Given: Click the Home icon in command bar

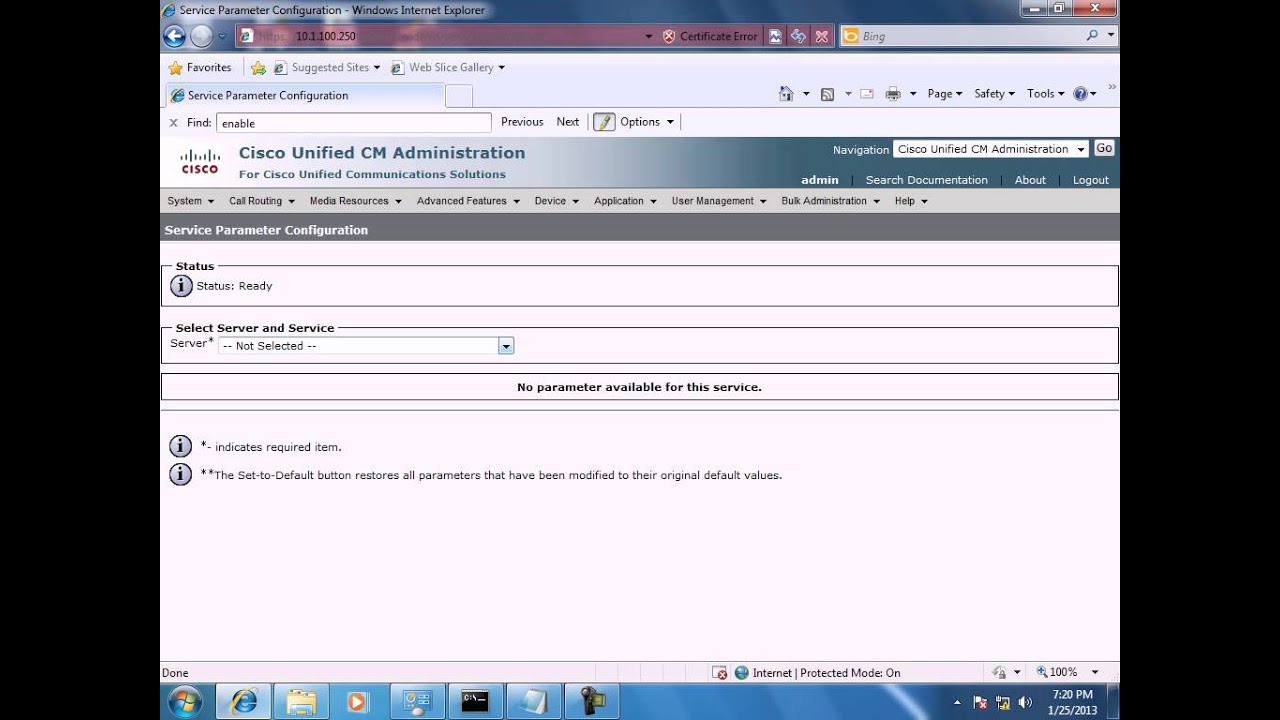Looking at the screenshot, I should point(786,93).
